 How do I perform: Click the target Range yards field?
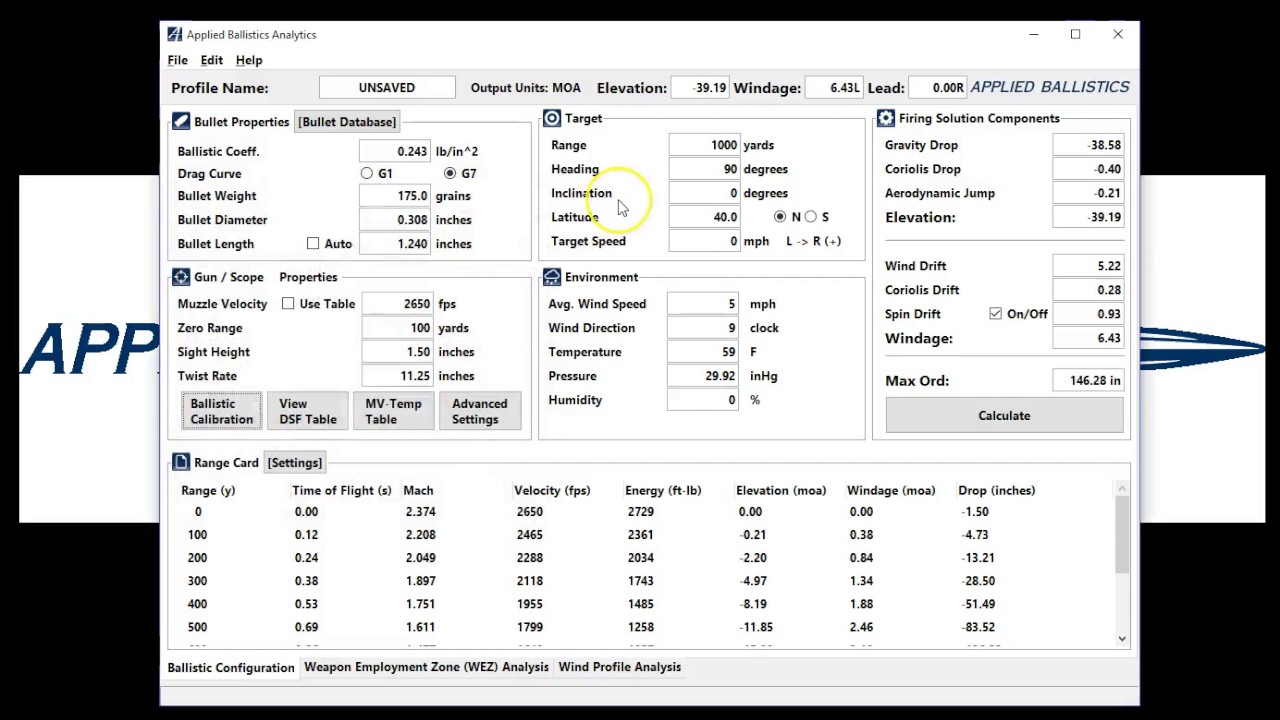tap(705, 145)
